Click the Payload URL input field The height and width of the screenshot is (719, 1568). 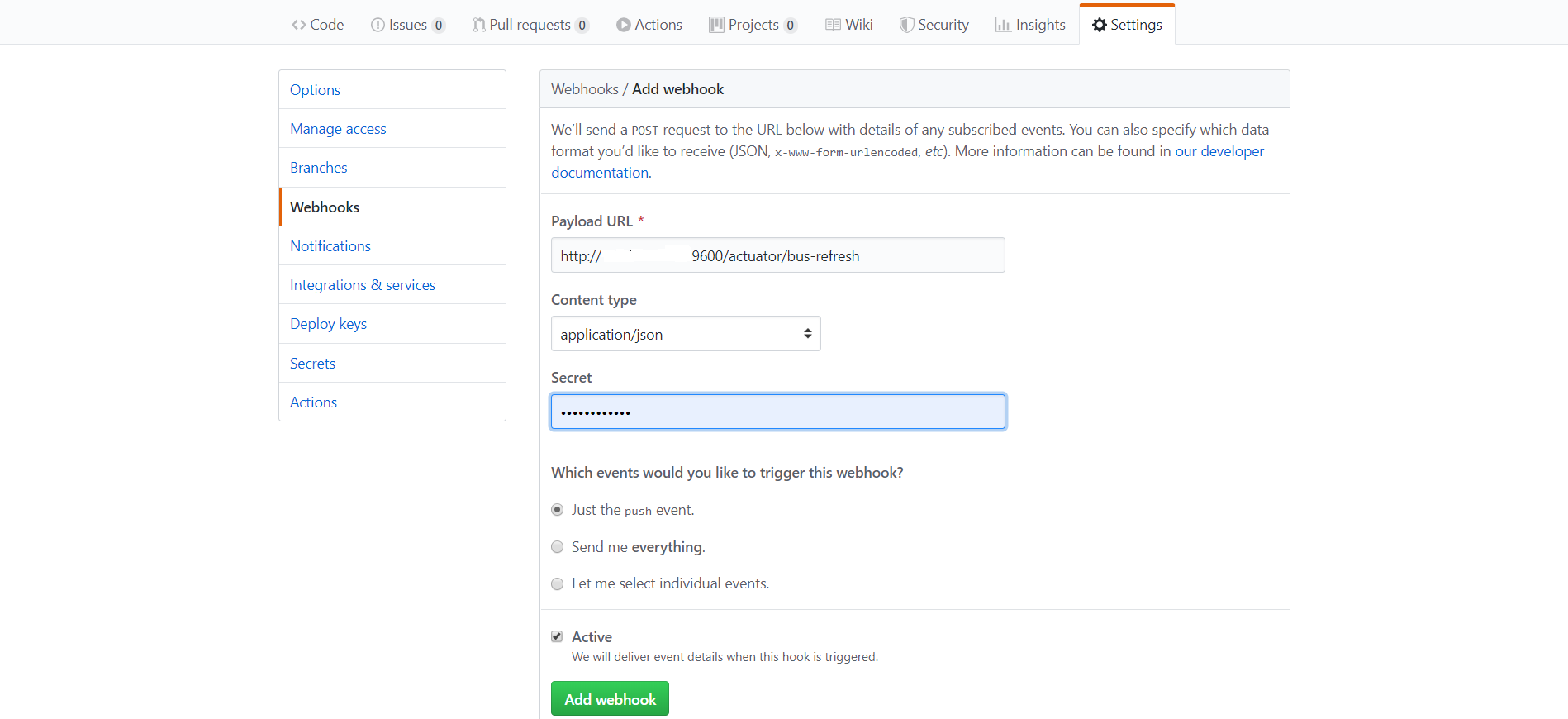click(x=778, y=255)
